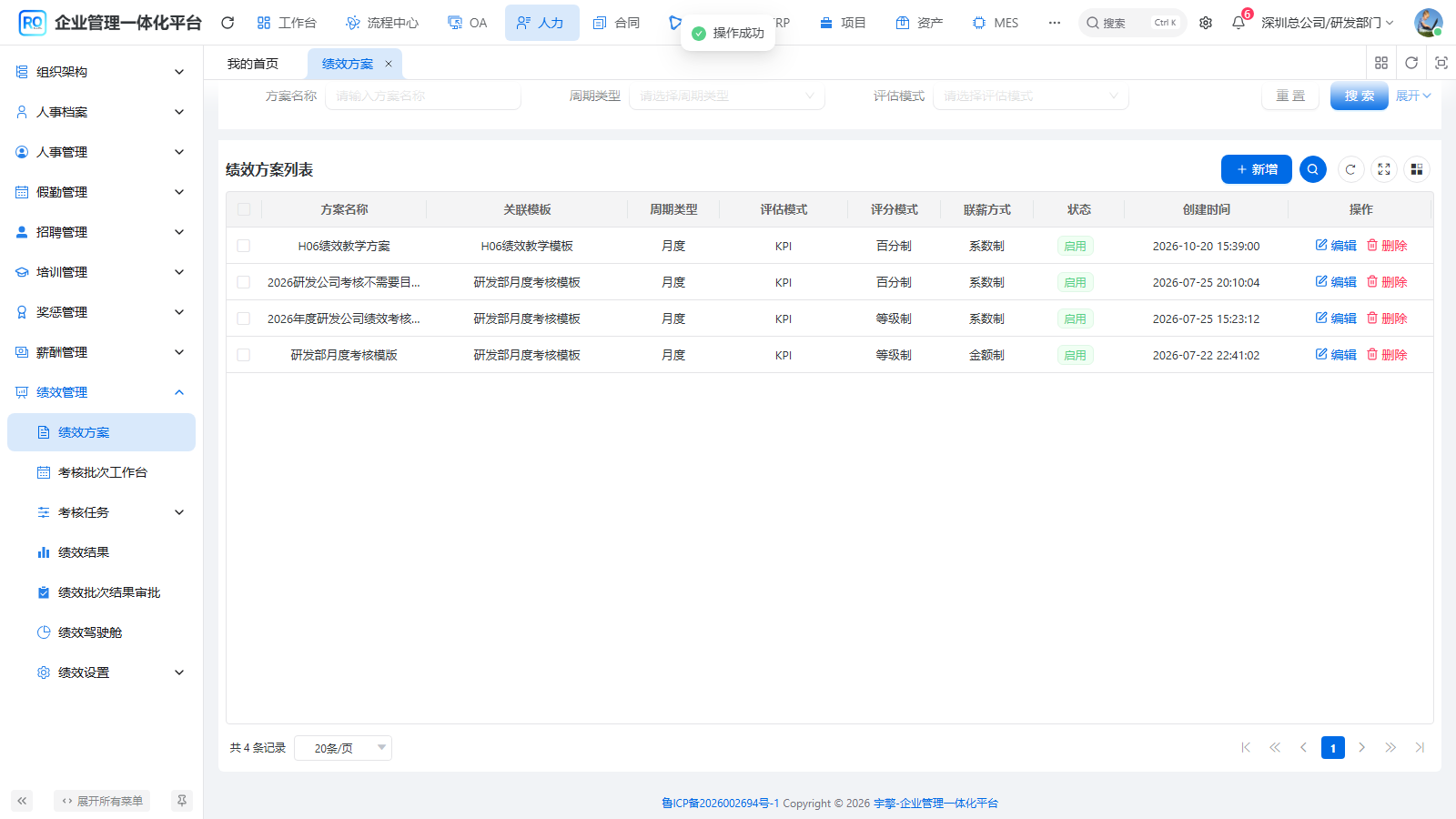The width and height of the screenshot is (1456, 819).
Task: Click the 搜索 button in filter bar
Action: 1360,96
